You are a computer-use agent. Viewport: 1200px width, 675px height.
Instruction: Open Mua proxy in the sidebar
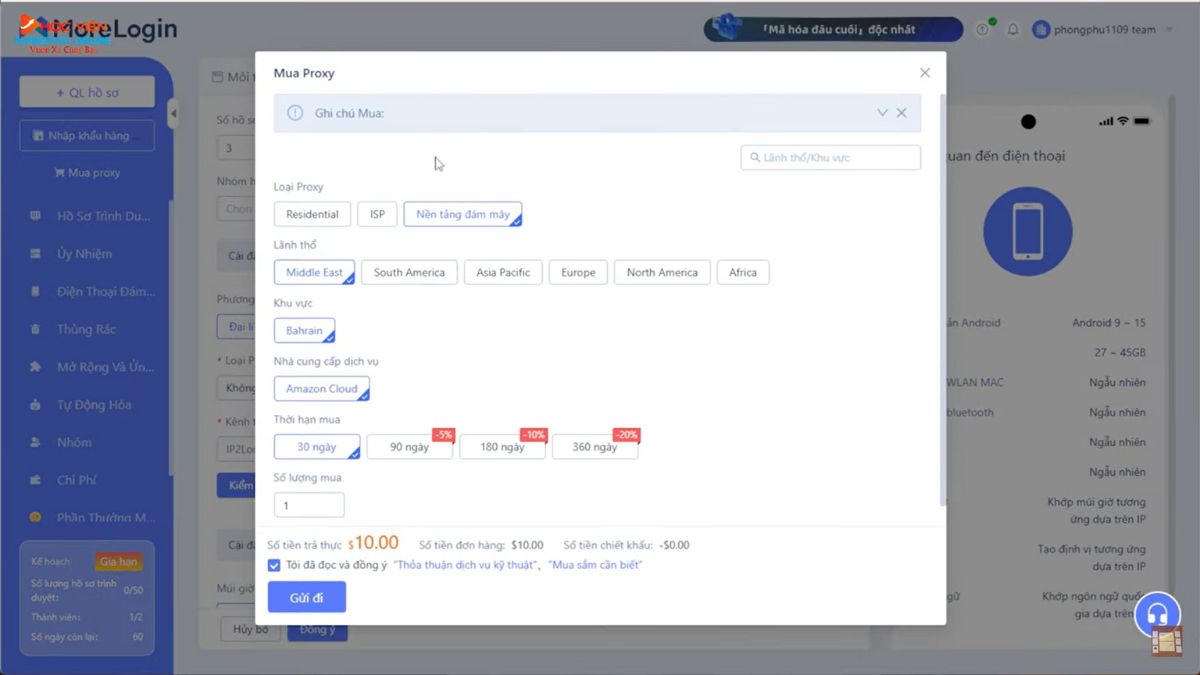[87, 173]
